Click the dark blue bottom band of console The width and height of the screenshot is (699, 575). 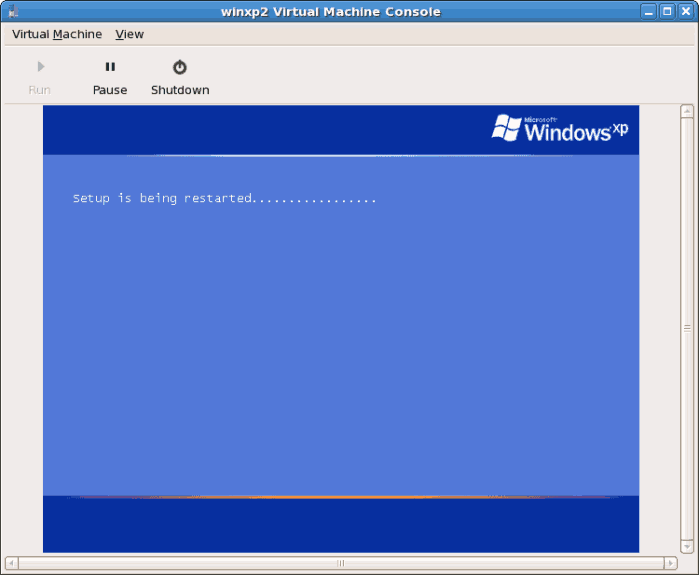coord(340,525)
